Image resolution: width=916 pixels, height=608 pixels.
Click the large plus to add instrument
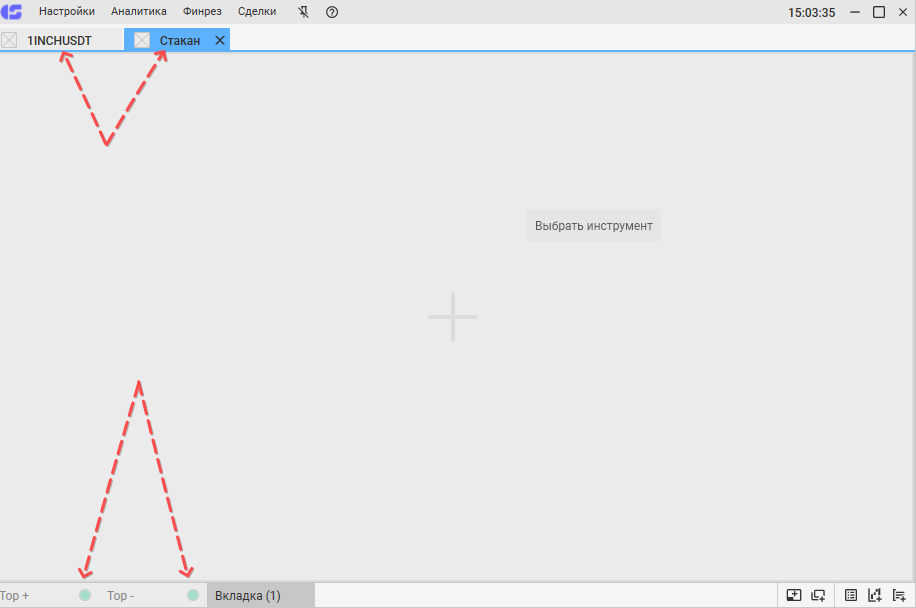tap(453, 317)
